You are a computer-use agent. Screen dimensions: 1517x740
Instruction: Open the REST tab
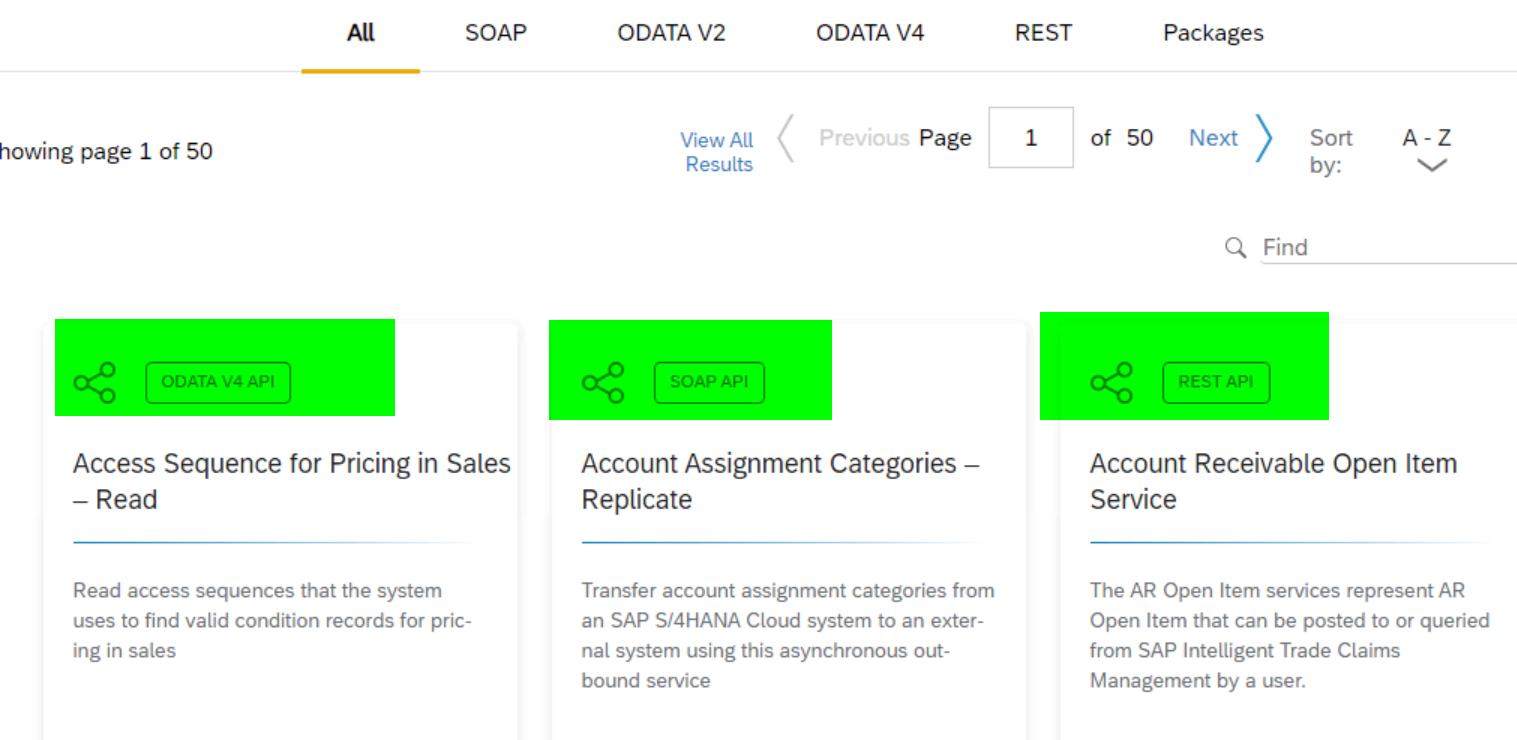pos(1043,33)
